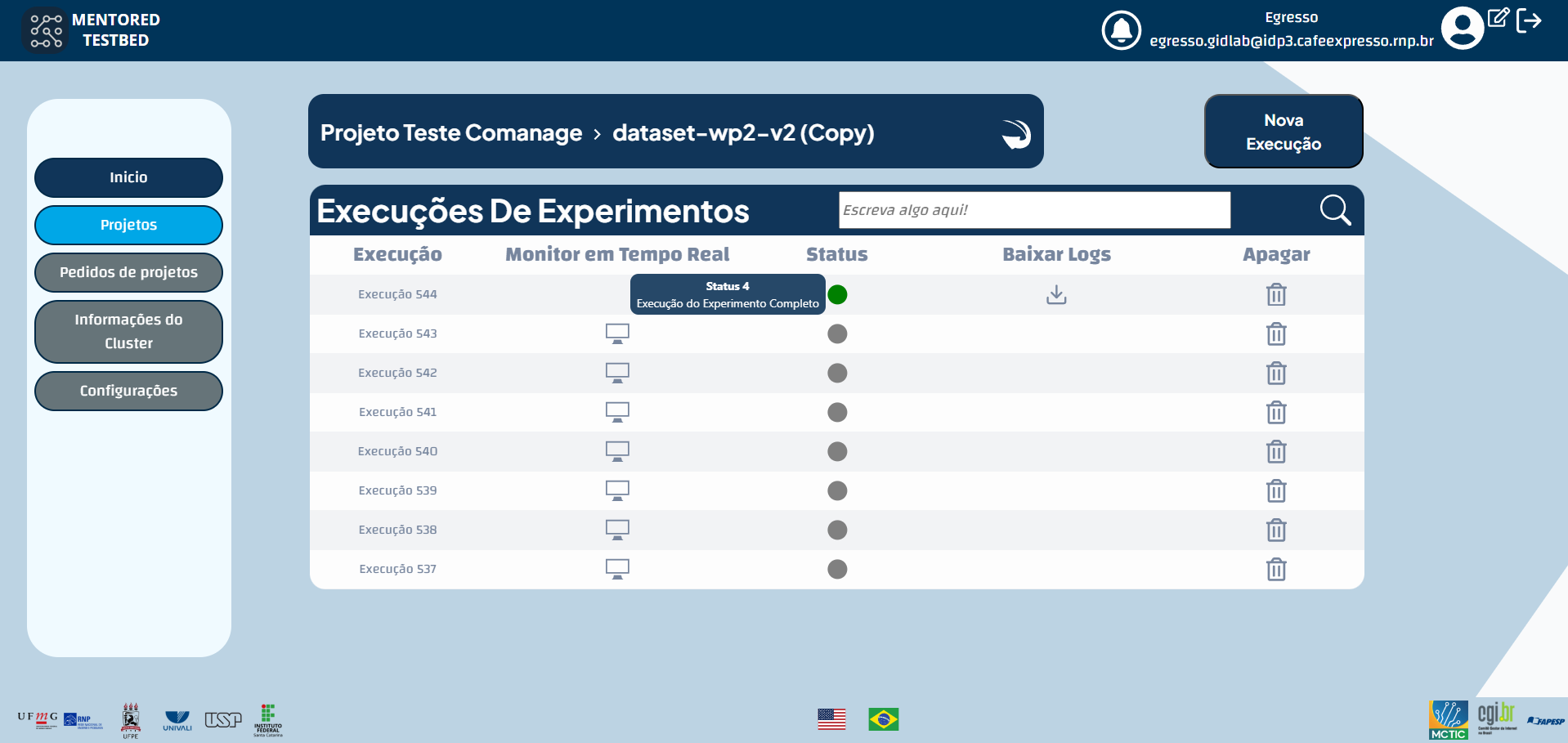The image size is (1568, 743).
Task: Select the Brazilian flag language option
Action: click(884, 719)
